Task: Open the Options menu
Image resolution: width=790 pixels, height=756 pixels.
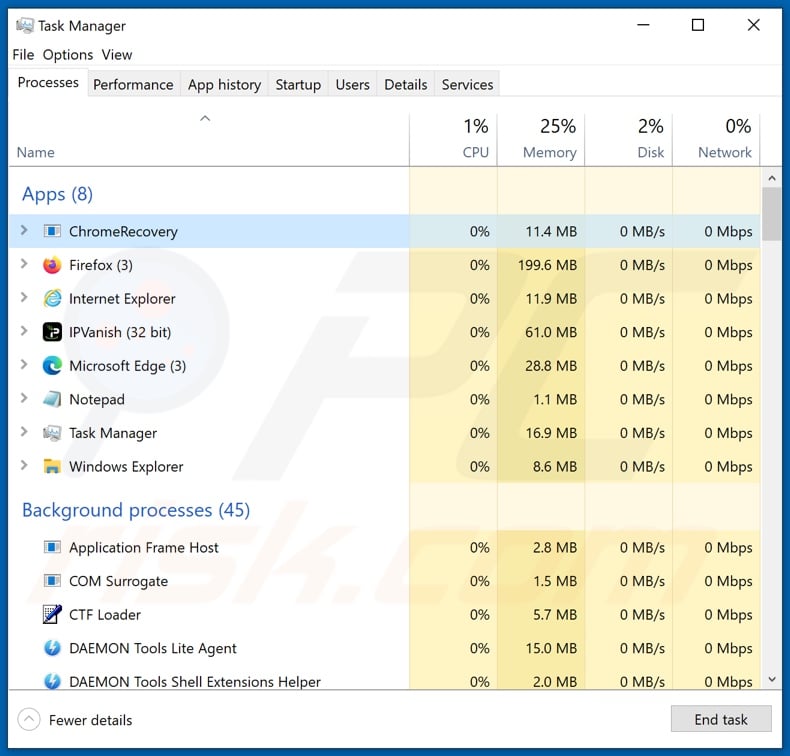Action: [68, 54]
